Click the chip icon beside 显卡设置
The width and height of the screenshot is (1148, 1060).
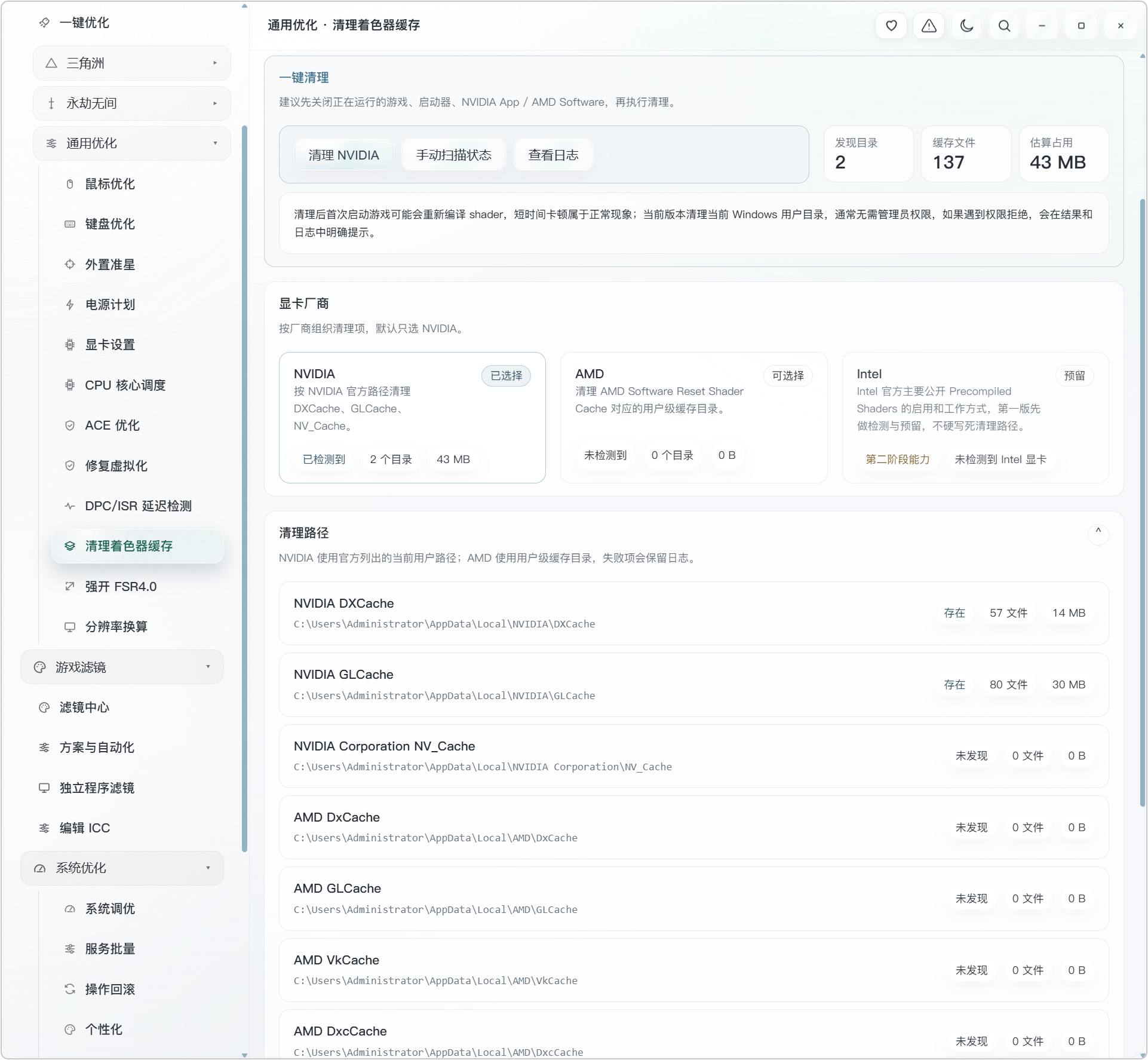pyautogui.click(x=70, y=345)
